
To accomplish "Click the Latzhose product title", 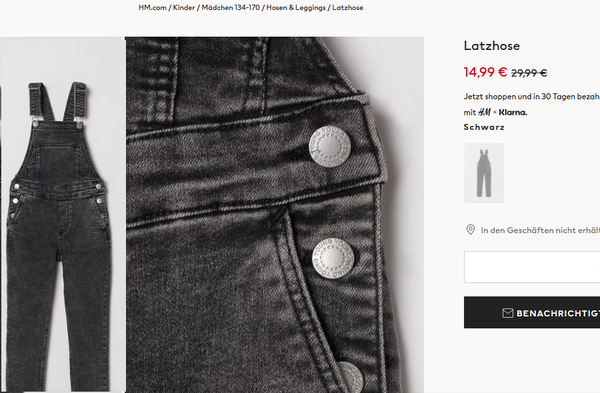I will pyautogui.click(x=492, y=46).
